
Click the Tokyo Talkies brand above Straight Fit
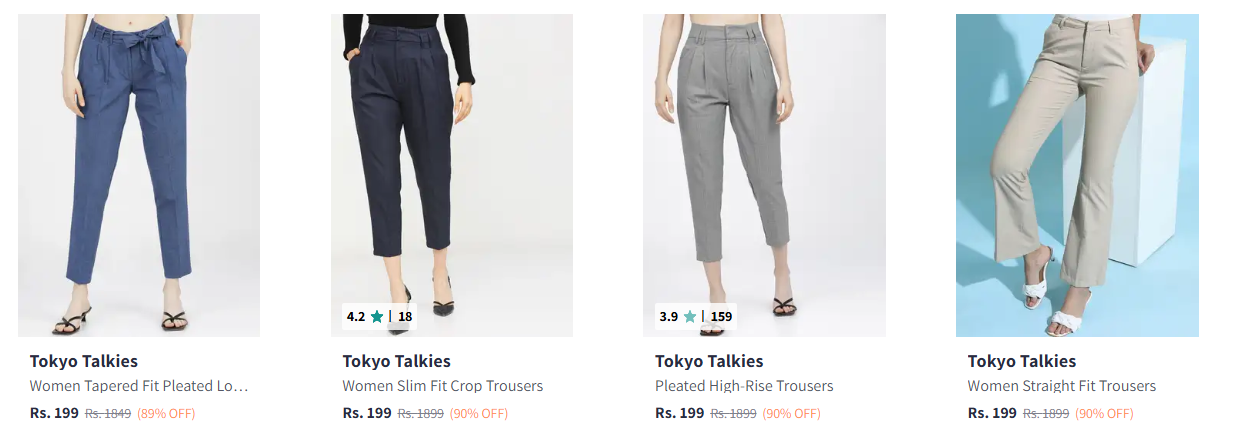[1022, 361]
